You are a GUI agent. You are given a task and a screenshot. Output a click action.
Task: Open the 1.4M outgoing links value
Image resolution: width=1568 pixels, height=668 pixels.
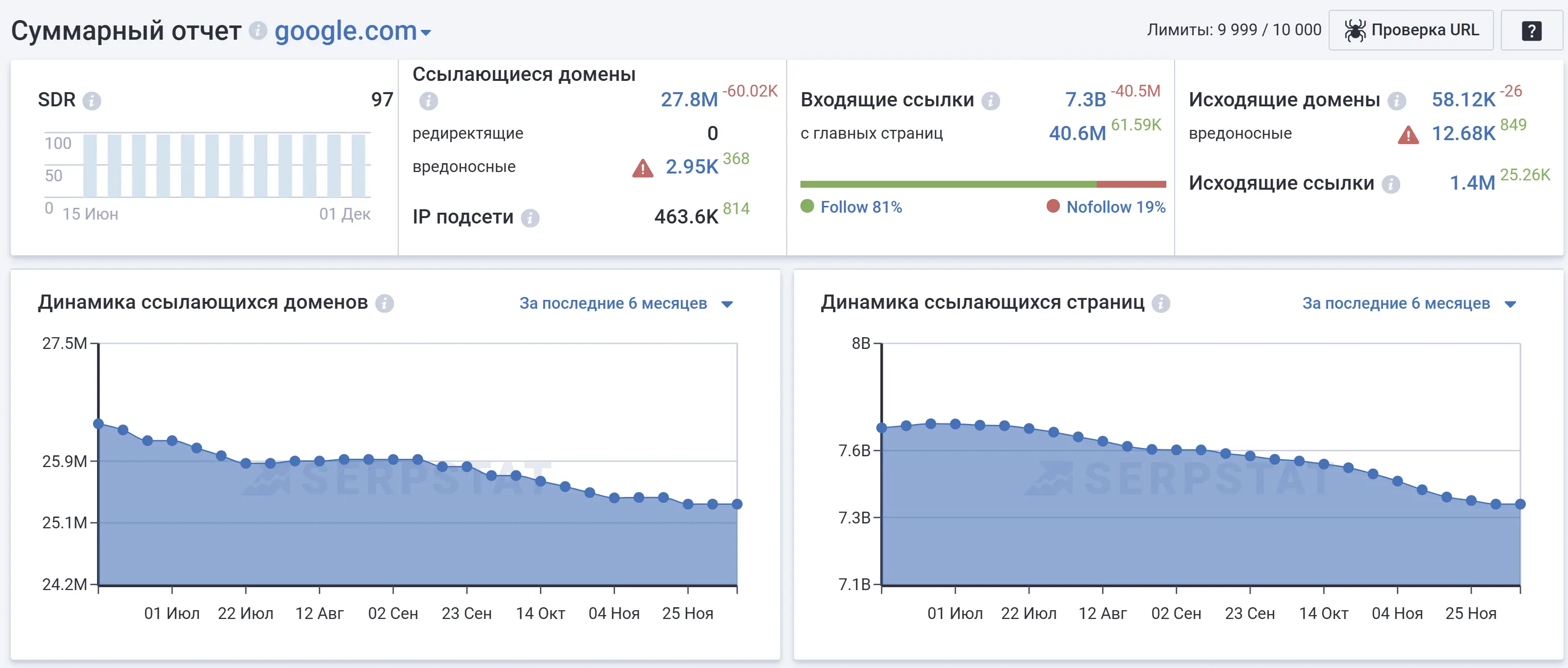point(1472,182)
